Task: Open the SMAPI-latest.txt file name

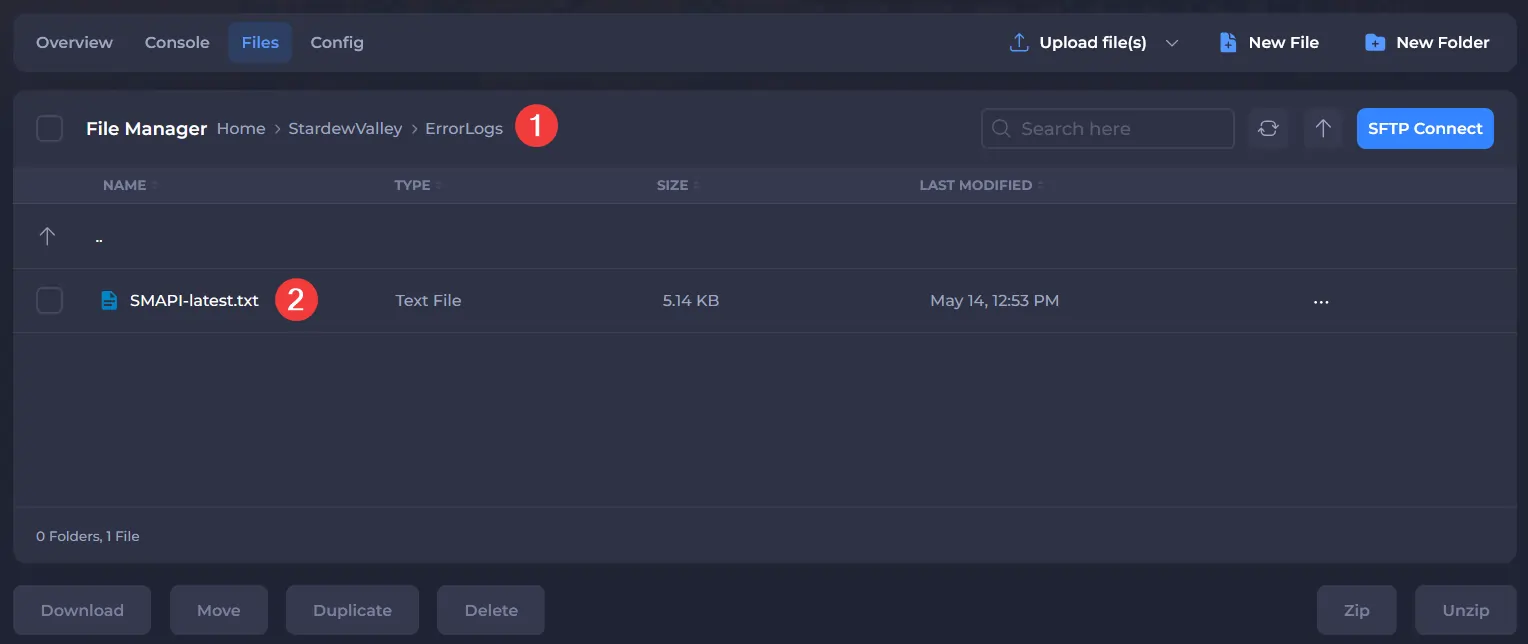Action: point(194,301)
